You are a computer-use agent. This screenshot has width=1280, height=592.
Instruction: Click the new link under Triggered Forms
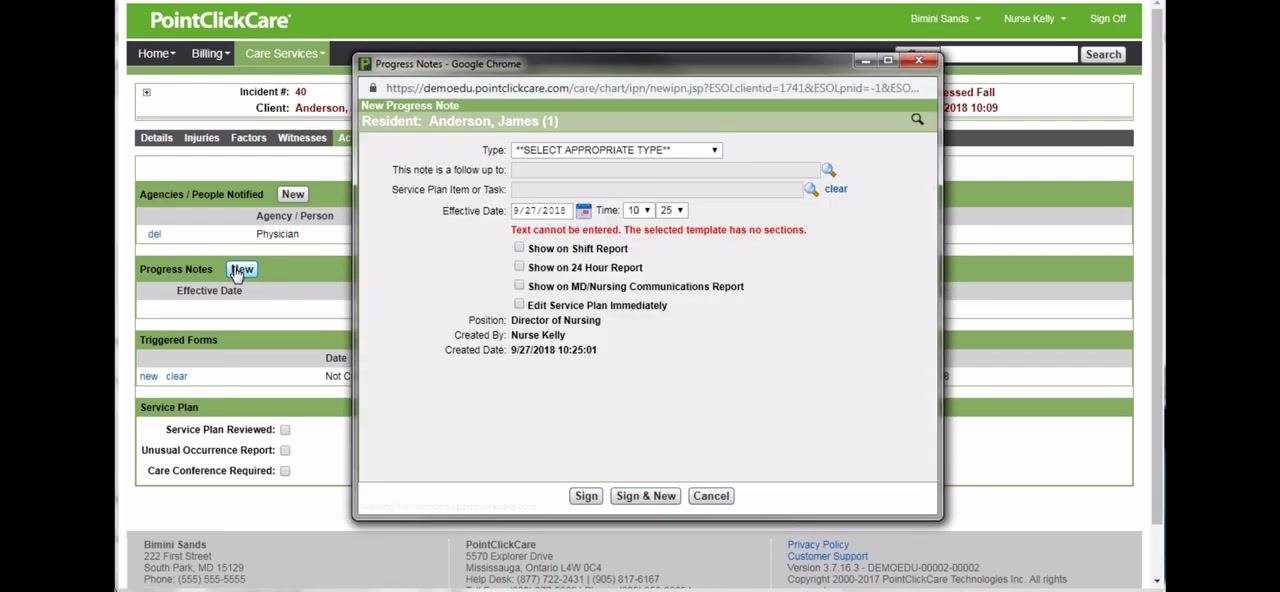(149, 376)
